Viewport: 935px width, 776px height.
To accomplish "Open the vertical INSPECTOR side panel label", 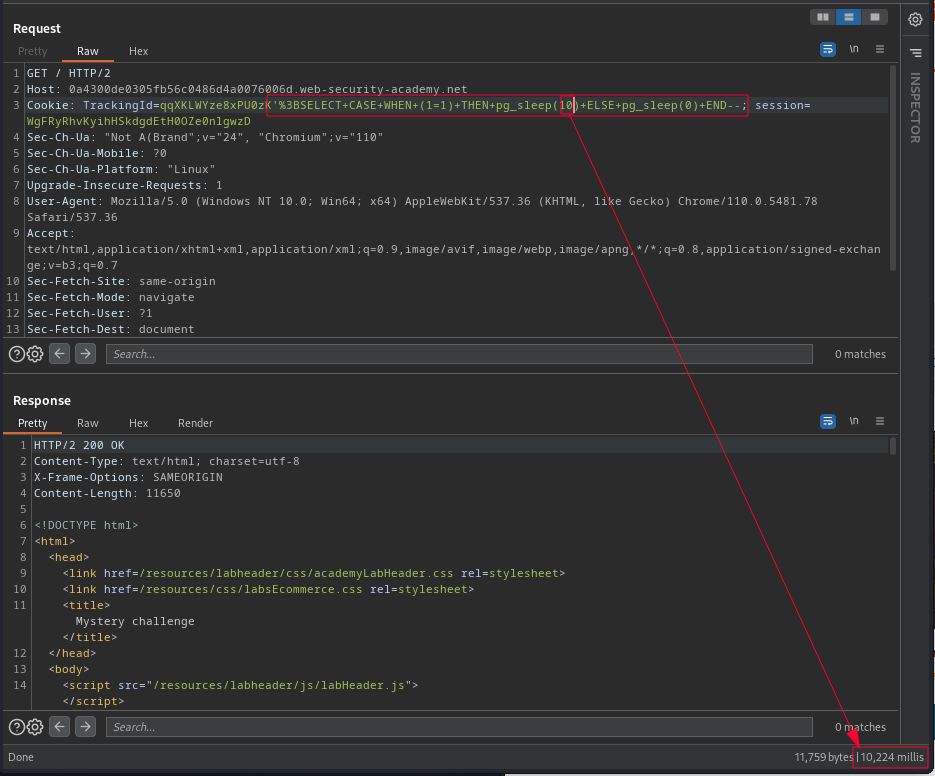I will tap(915, 107).
